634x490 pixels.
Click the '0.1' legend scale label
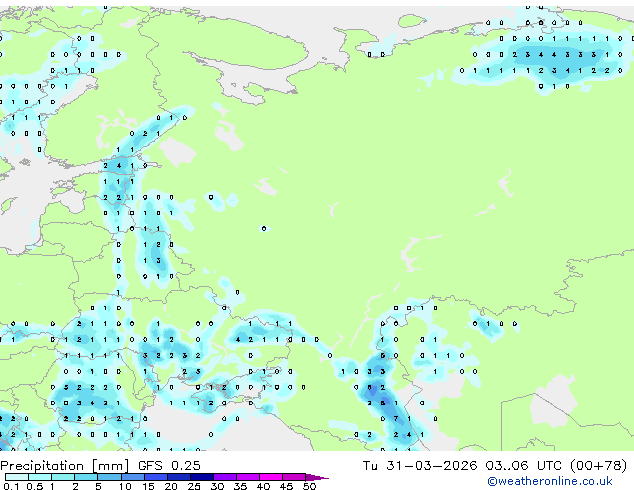tap(11, 486)
